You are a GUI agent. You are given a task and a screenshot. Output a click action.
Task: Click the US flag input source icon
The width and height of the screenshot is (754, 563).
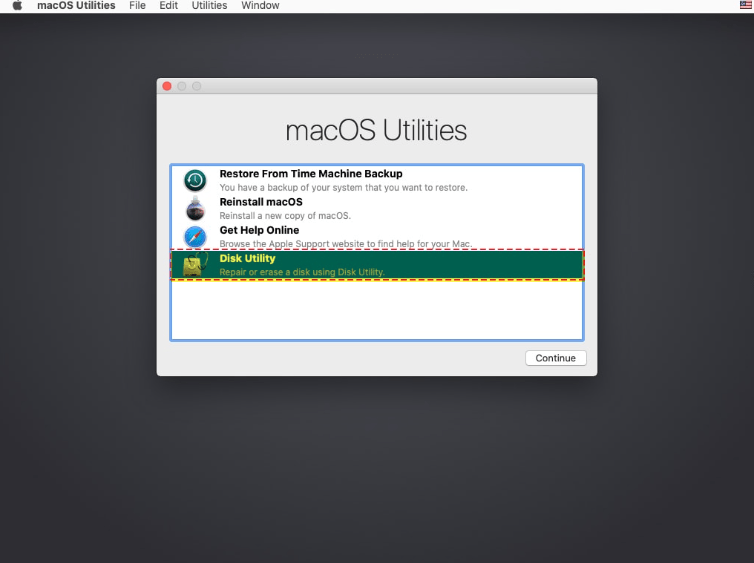click(745, 5)
